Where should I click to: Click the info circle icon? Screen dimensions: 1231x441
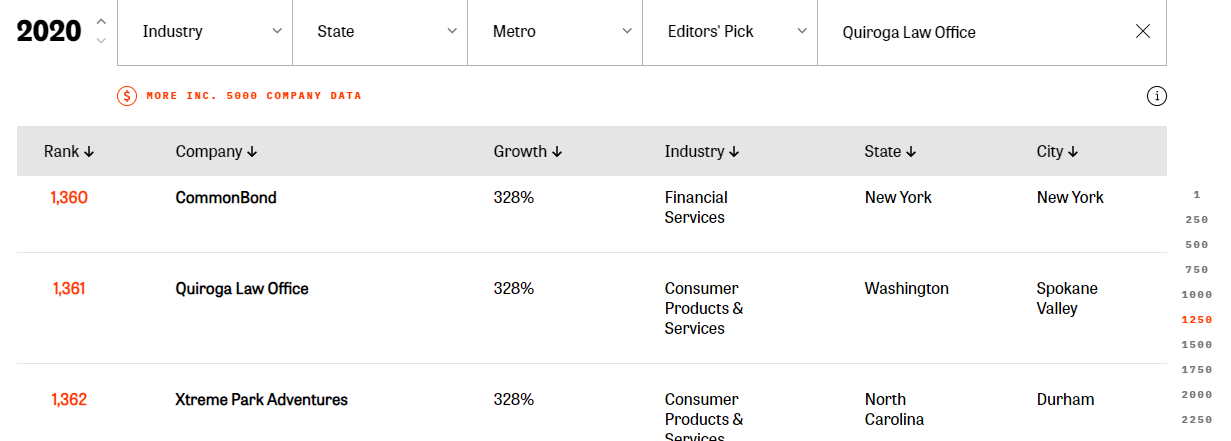pos(1157,96)
